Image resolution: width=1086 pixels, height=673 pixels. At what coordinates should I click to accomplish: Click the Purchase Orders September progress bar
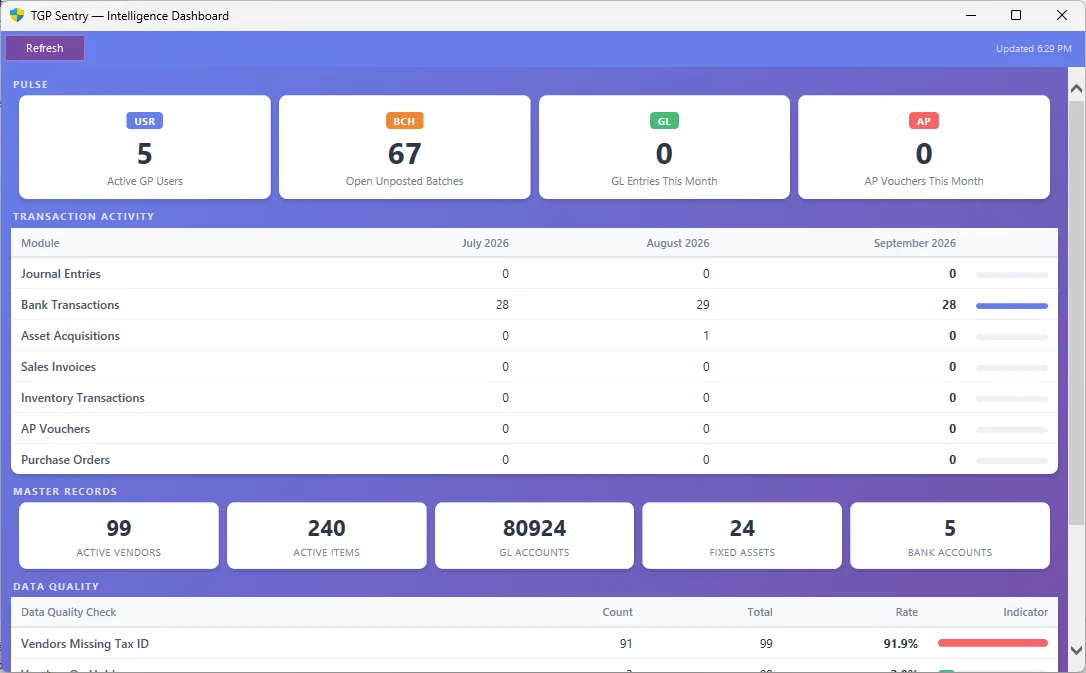1011,460
